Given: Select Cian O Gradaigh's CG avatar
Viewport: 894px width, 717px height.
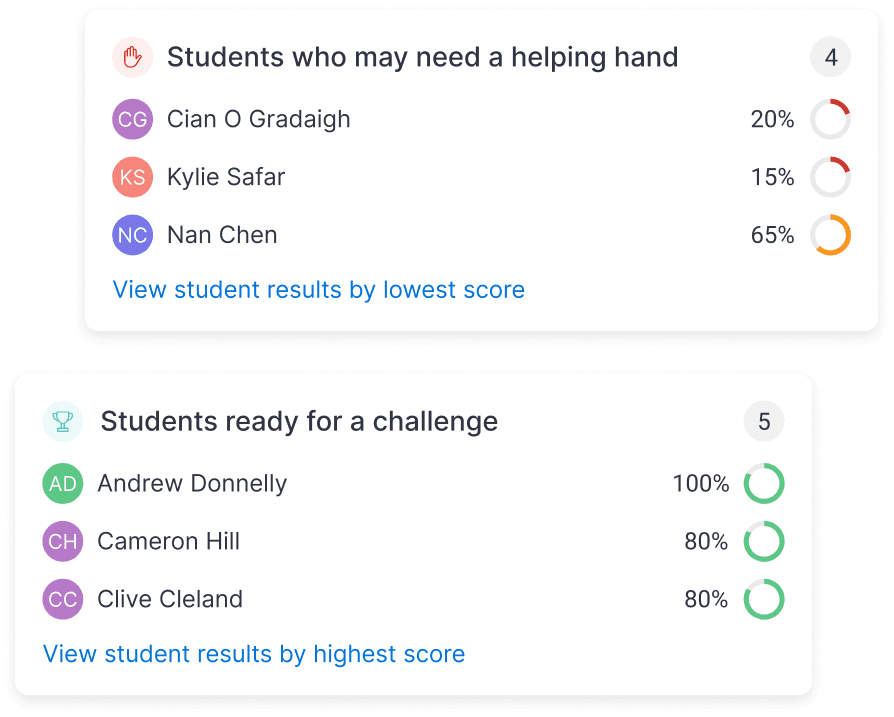Looking at the screenshot, I should (131, 118).
